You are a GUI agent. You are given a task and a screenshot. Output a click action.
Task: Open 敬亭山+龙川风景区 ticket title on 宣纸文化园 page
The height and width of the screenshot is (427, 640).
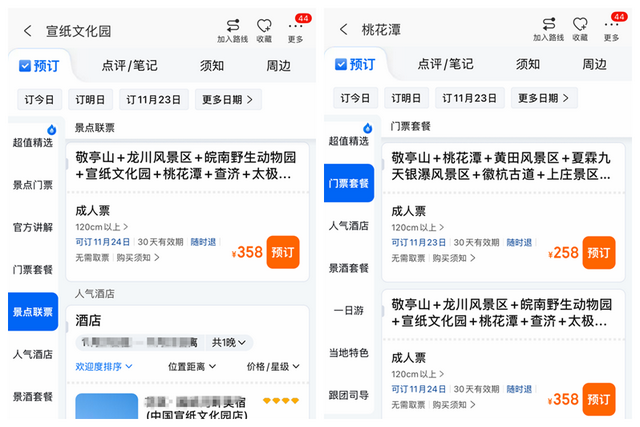pos(186,166)
